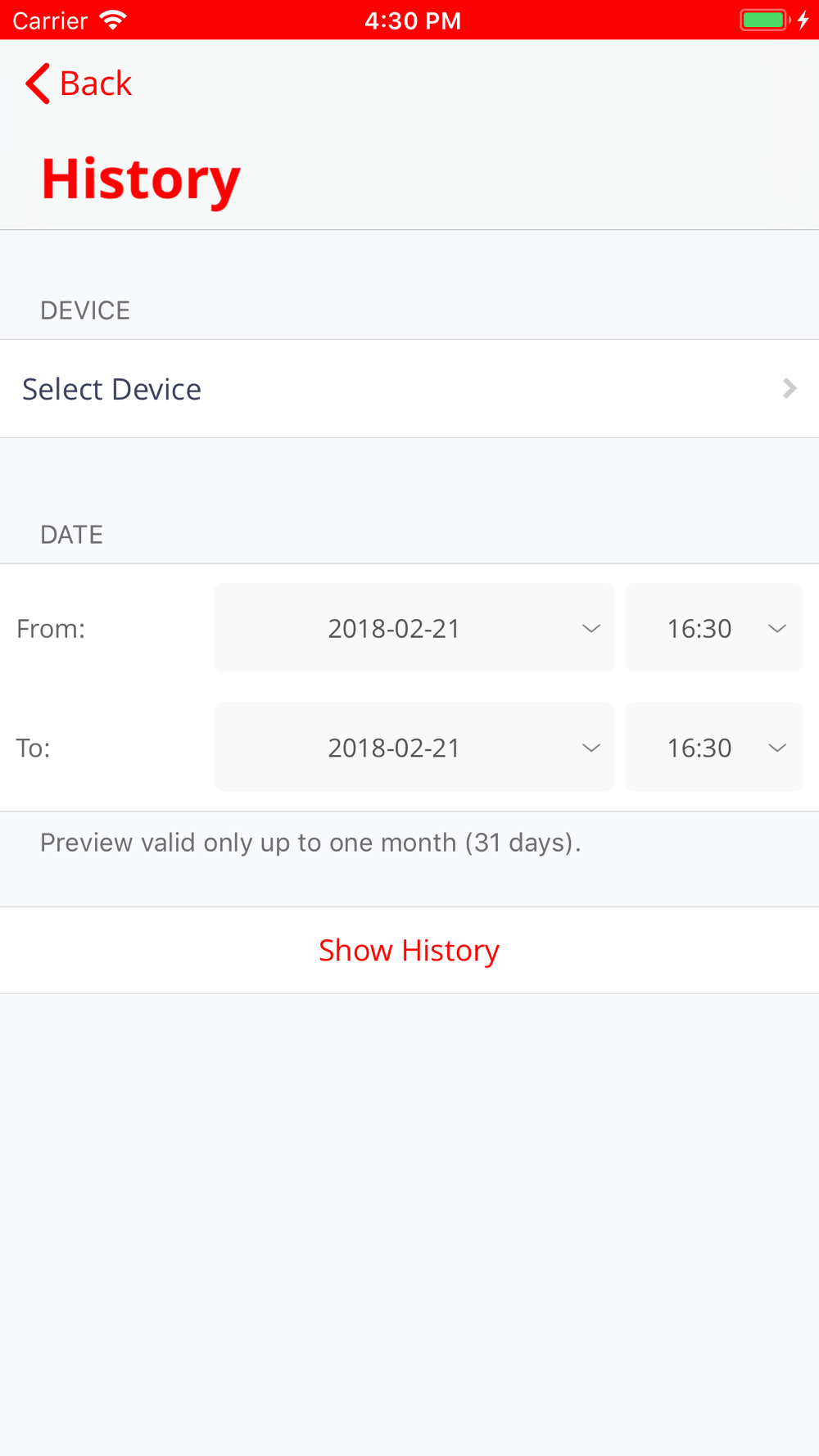The height and width of the screenshot is (1456, 819).
Task: Open the To date 2018-02-21 dropdown
Action: click(x=414, y=747)
